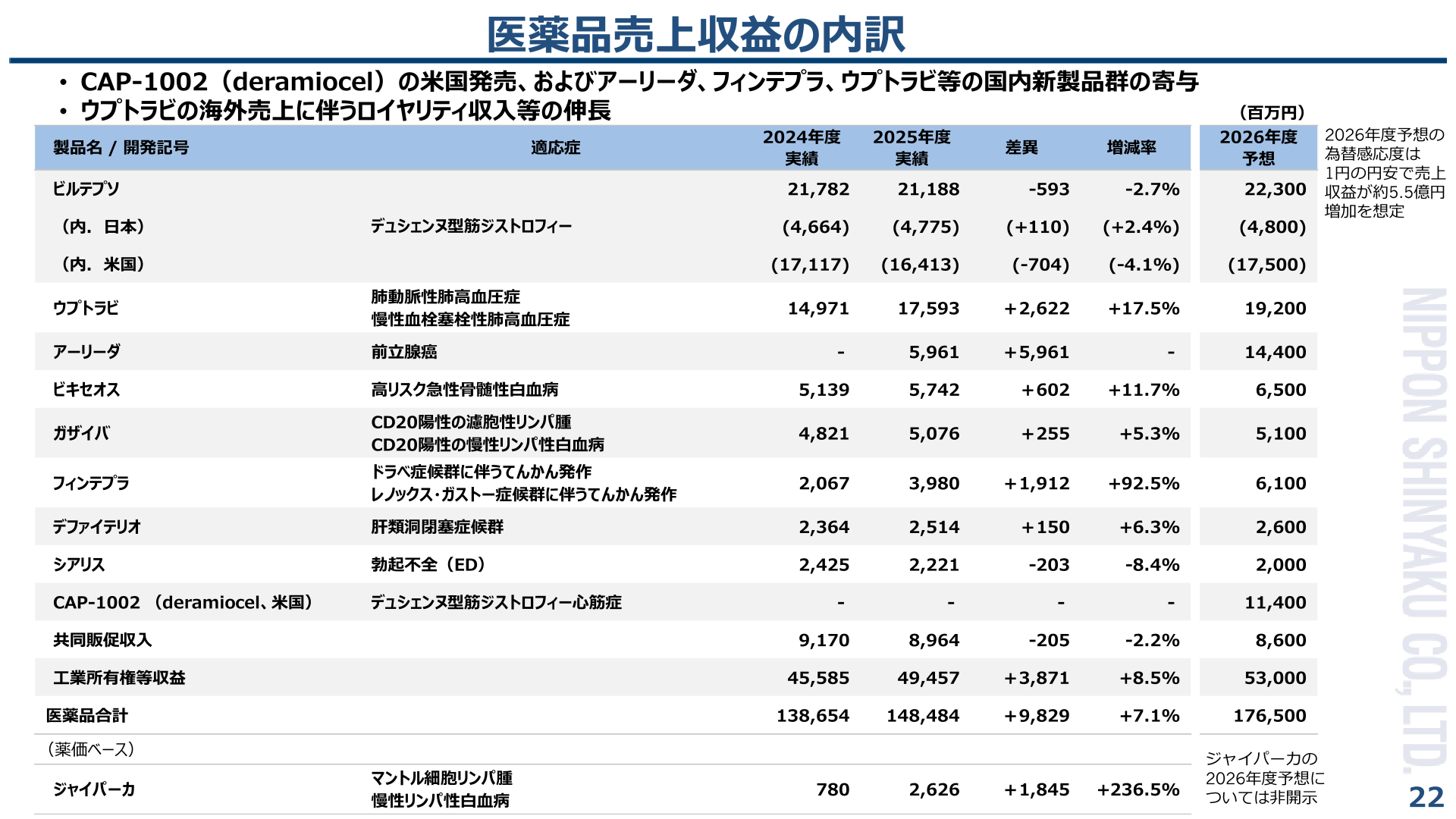
Task: Click the total forecast value 176,500
Action: pyautogui.click(x=1270, y=717)
